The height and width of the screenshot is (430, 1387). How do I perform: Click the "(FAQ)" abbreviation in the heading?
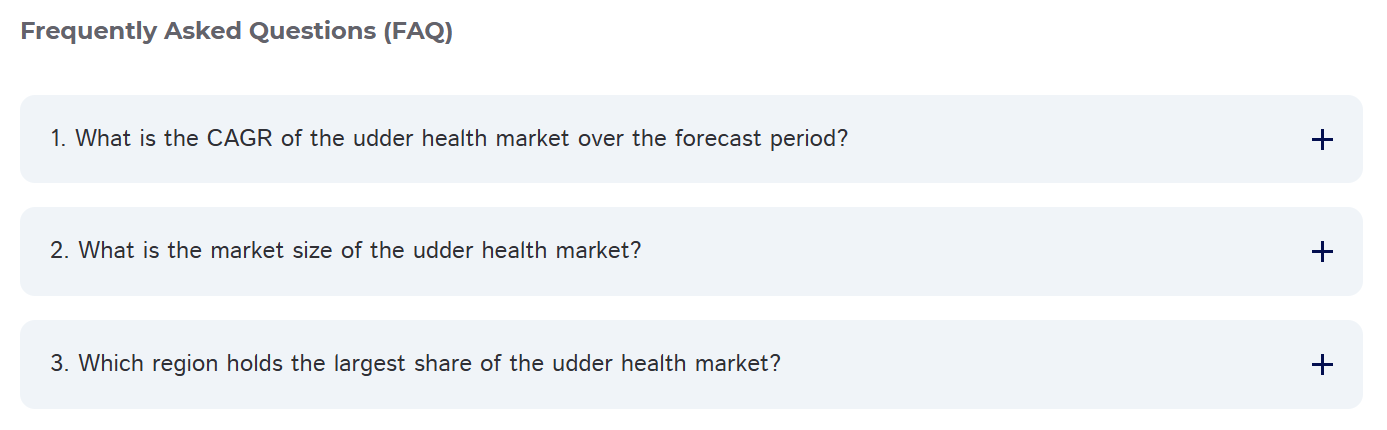point(416,32)
